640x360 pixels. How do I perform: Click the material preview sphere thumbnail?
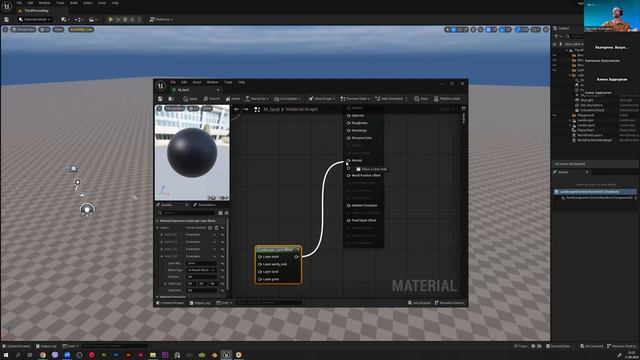tap(192, 152)
